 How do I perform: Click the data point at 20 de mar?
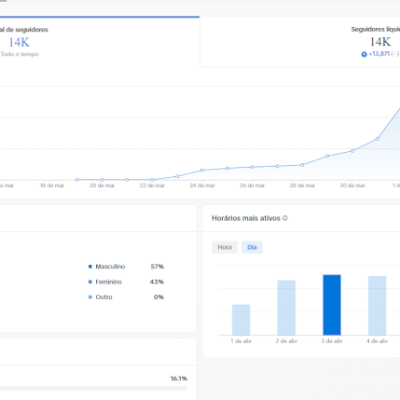click(102, 180)
